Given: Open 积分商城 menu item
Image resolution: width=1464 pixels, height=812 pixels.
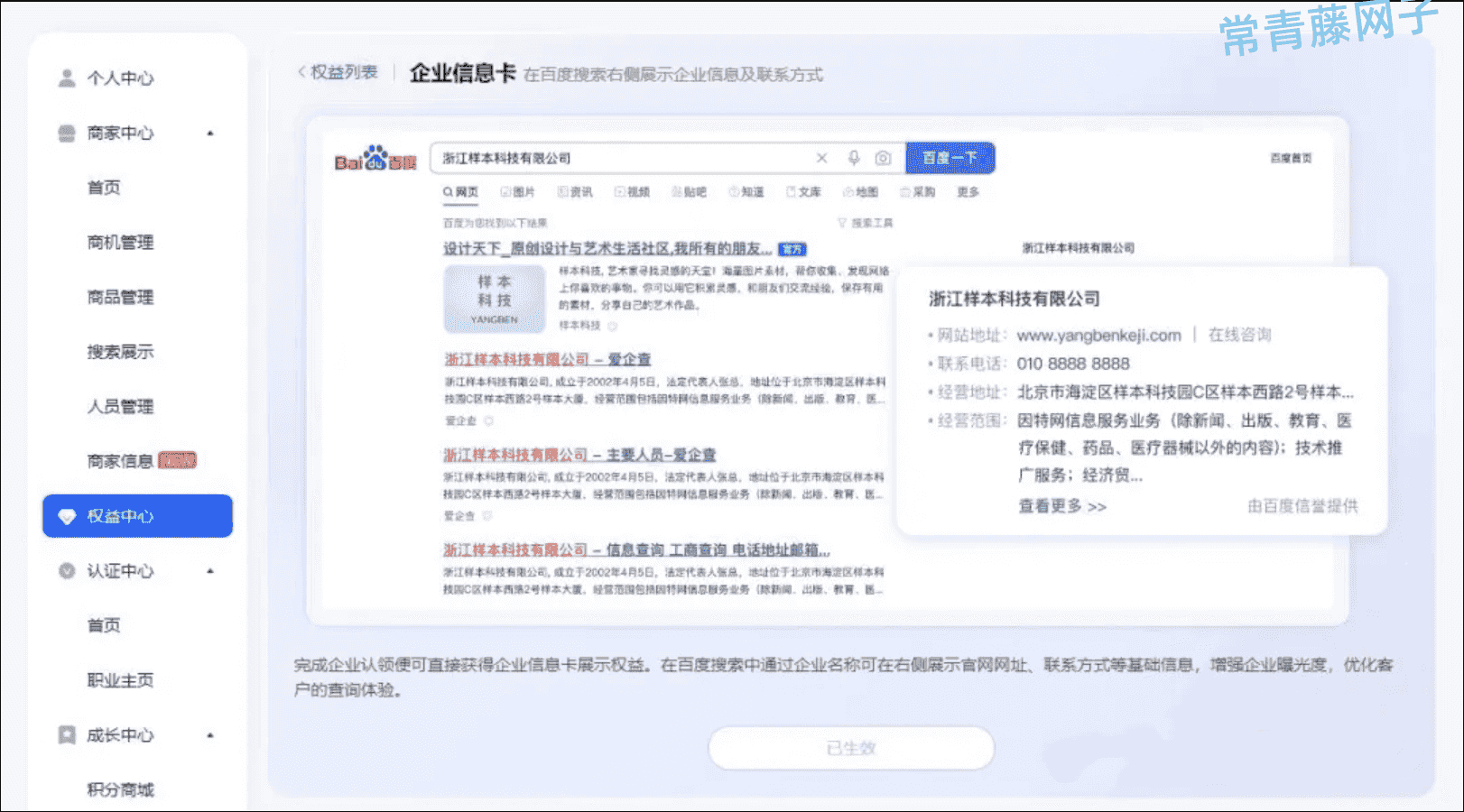Looking at the screenshot, I should (x=120, y=789).
